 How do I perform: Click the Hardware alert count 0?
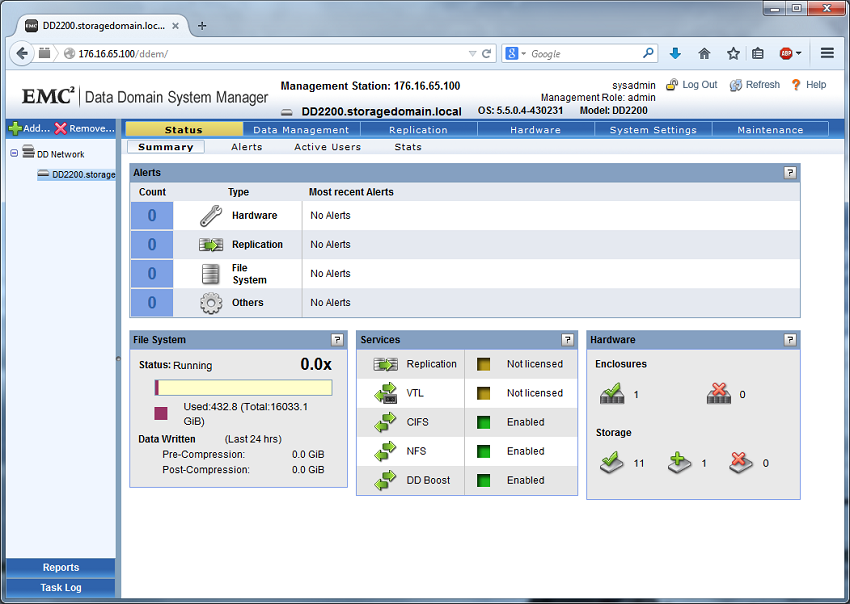[152, 215]
